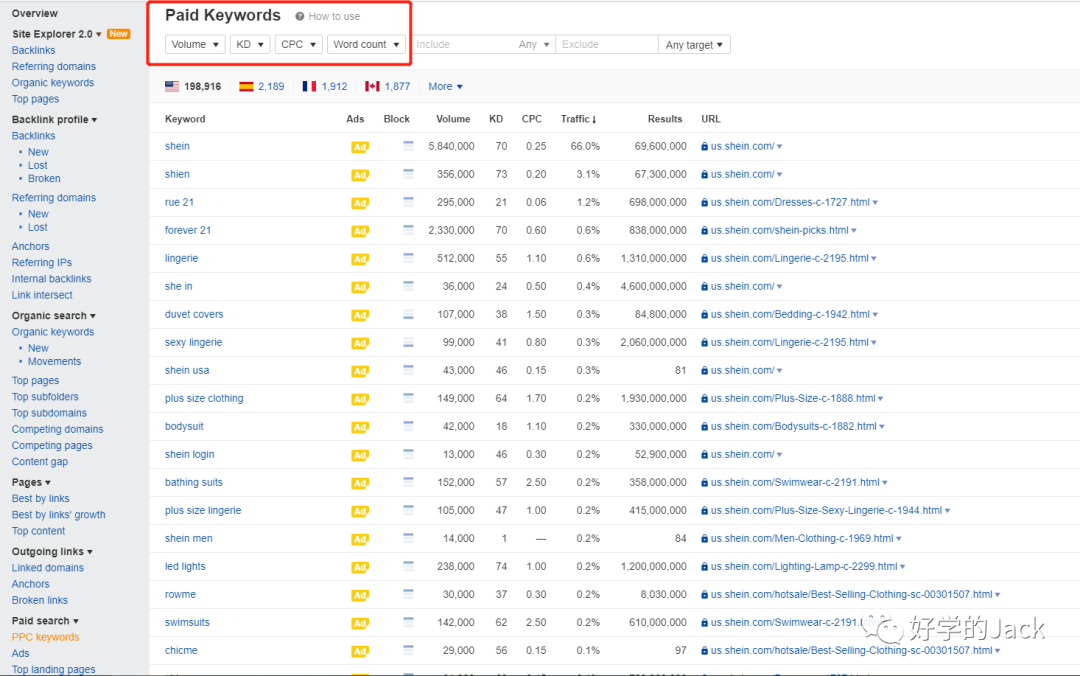1080x676 pixels.
Task: Collapse the Paid search section
Action: [x=45, y=621]
